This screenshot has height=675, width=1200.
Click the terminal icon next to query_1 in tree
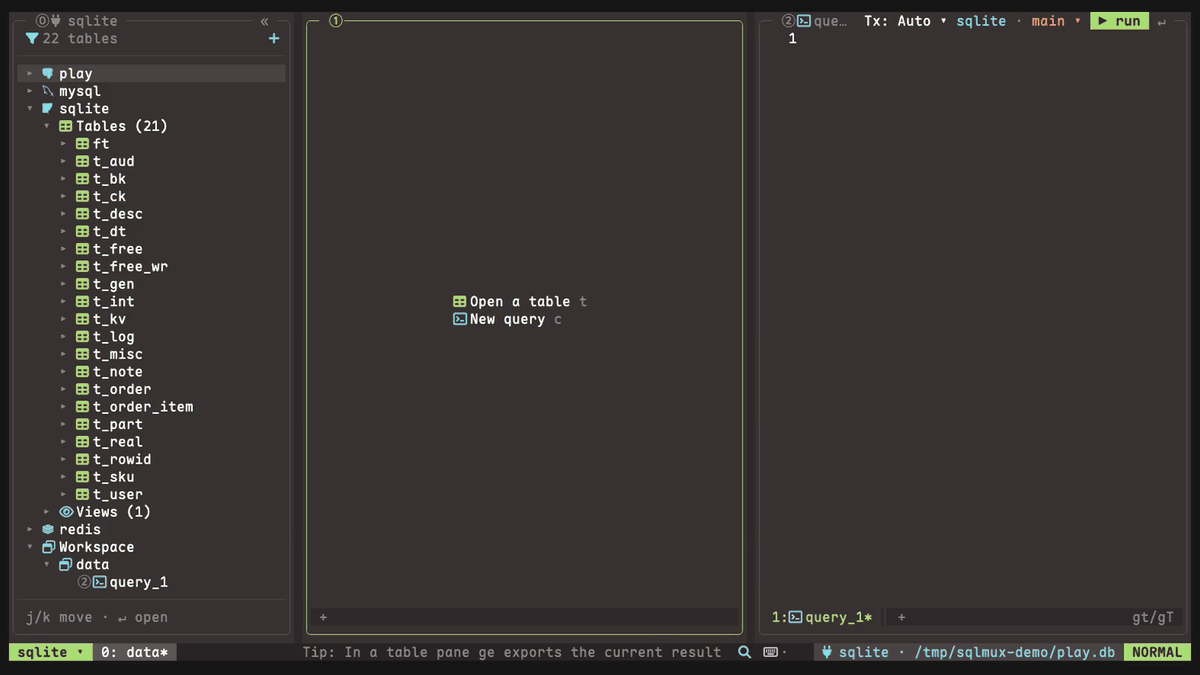(x=100, y=582)
